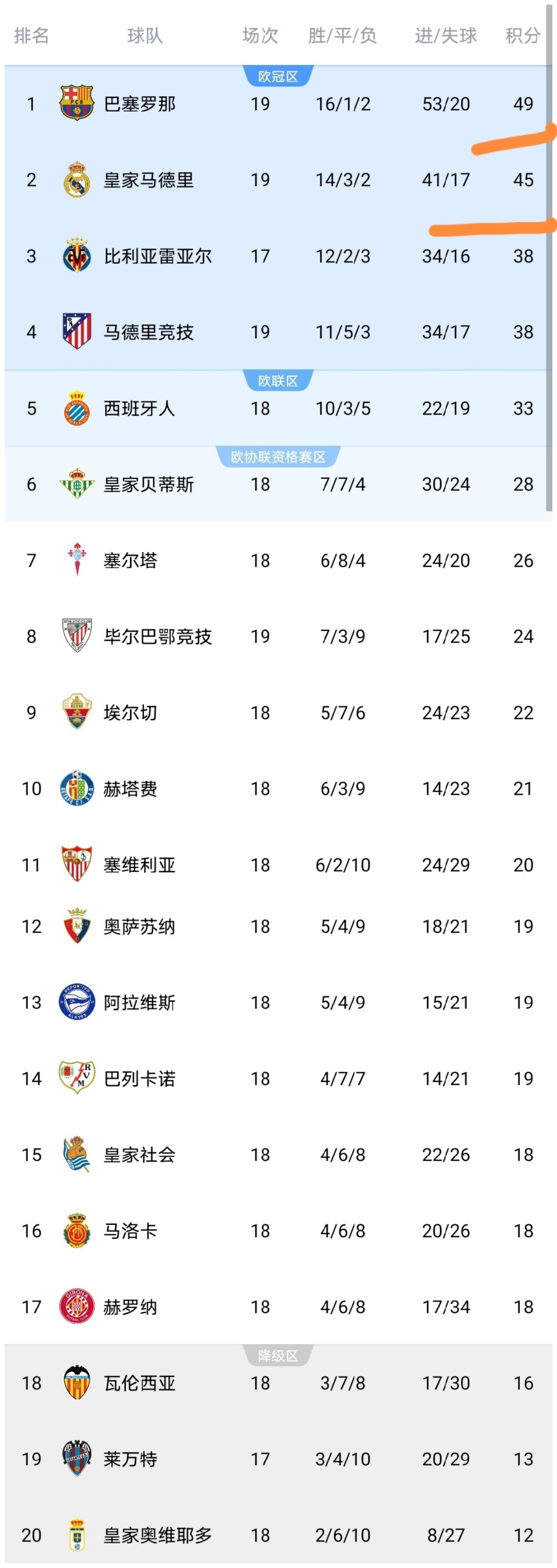Open the Espanyol team crest
The image size is (557, 1568).
(x=77, y=408)
